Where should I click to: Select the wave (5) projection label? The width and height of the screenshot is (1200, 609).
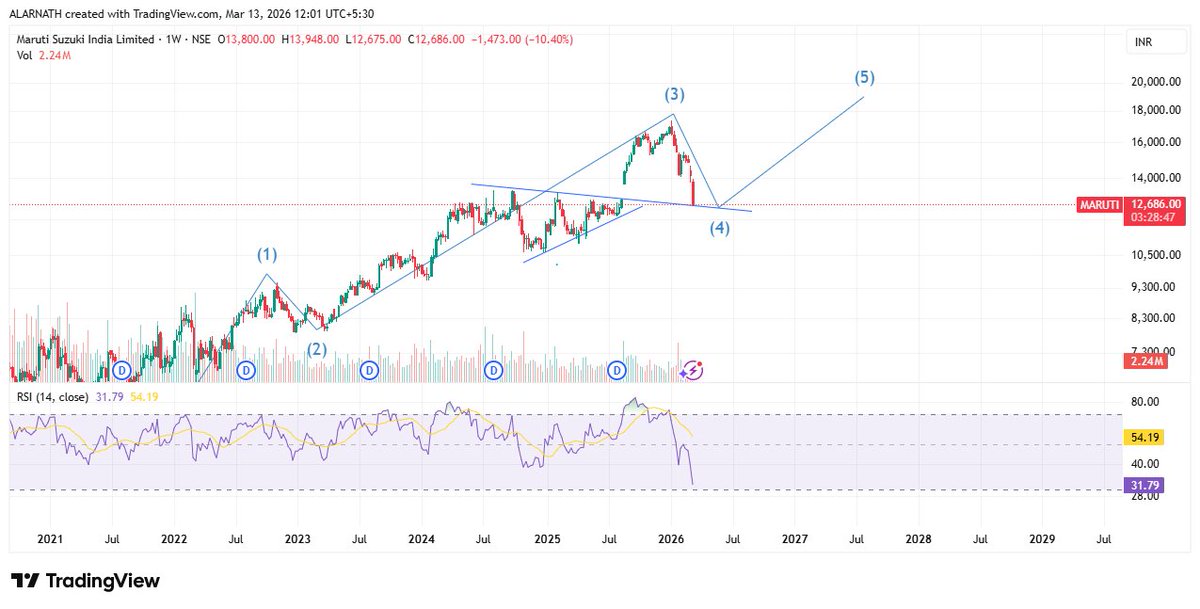[865, 77]
